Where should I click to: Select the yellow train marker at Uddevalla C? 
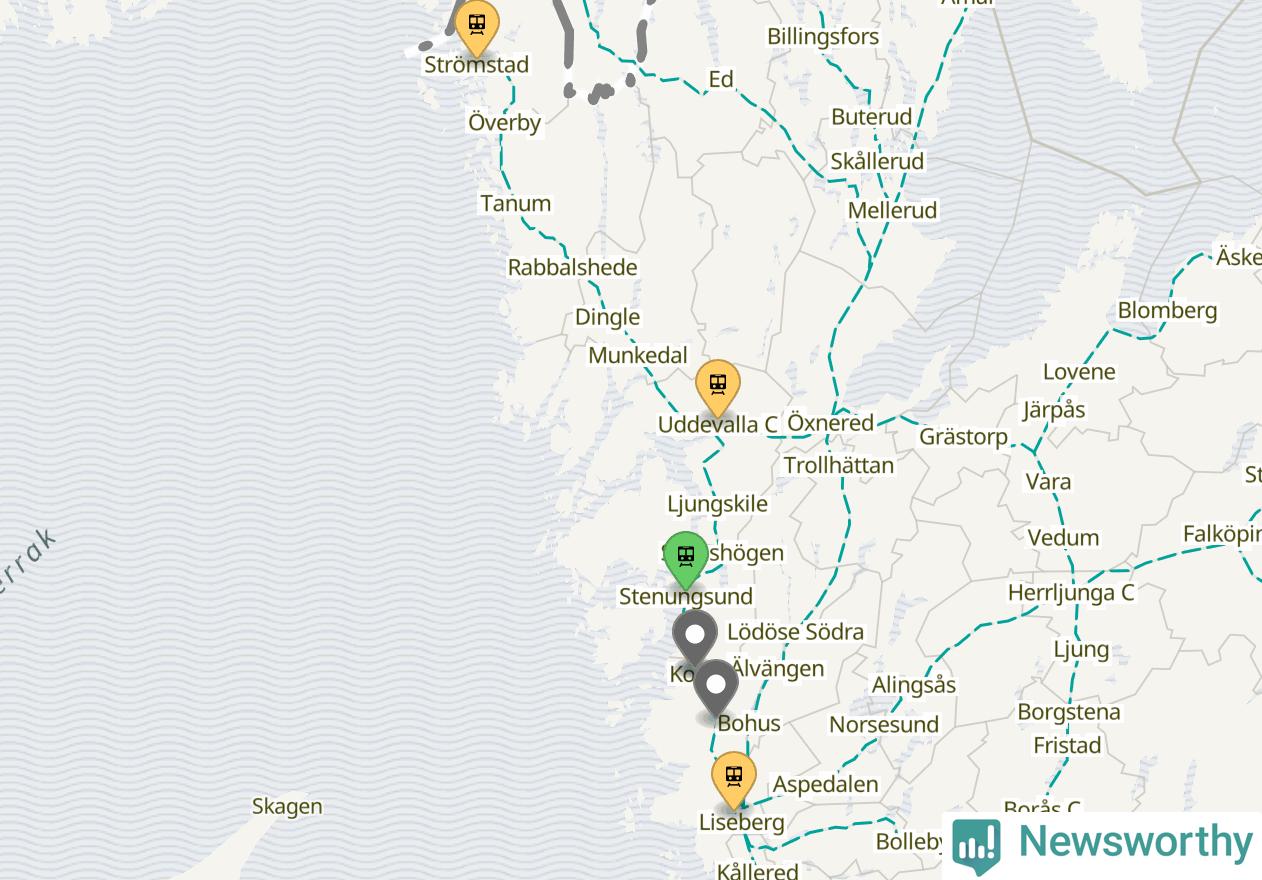pos(718,386)
